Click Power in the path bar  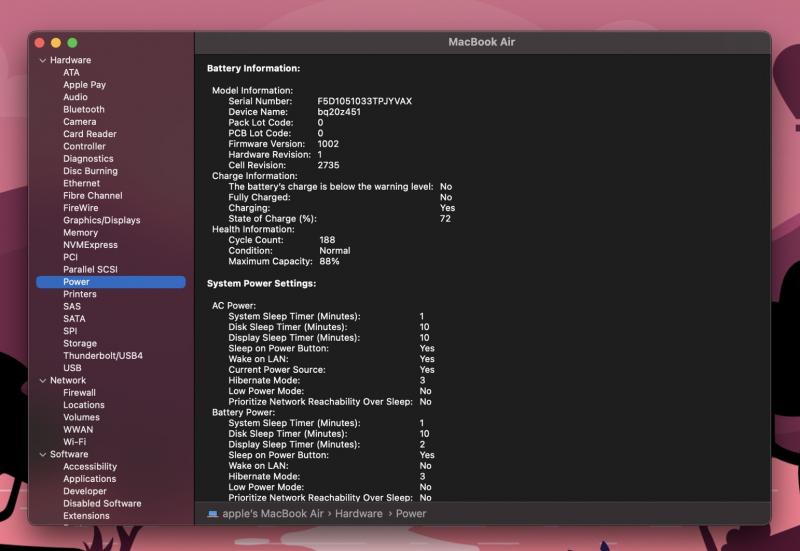411,514
